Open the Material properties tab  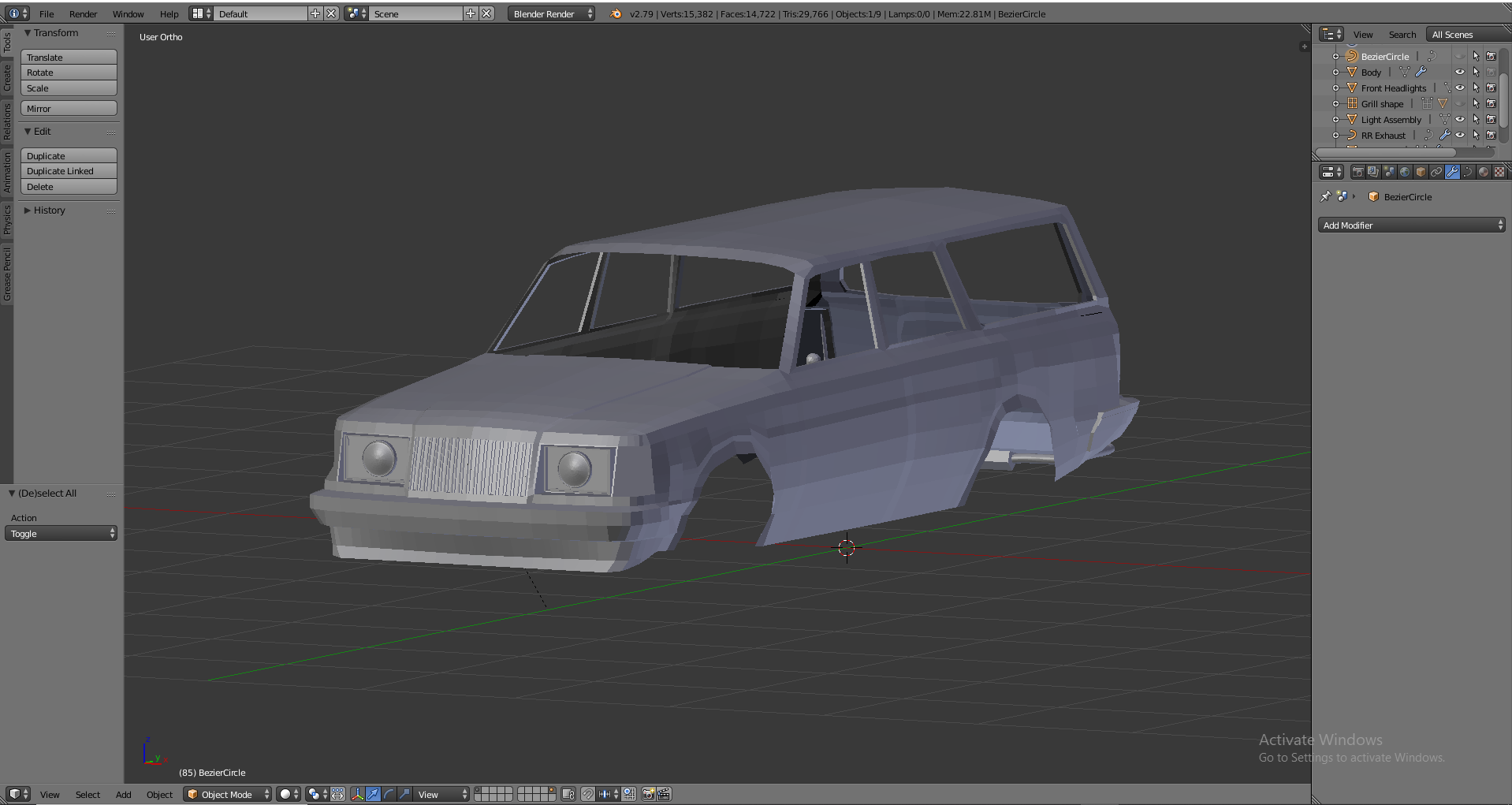(x=1484, y=172)
